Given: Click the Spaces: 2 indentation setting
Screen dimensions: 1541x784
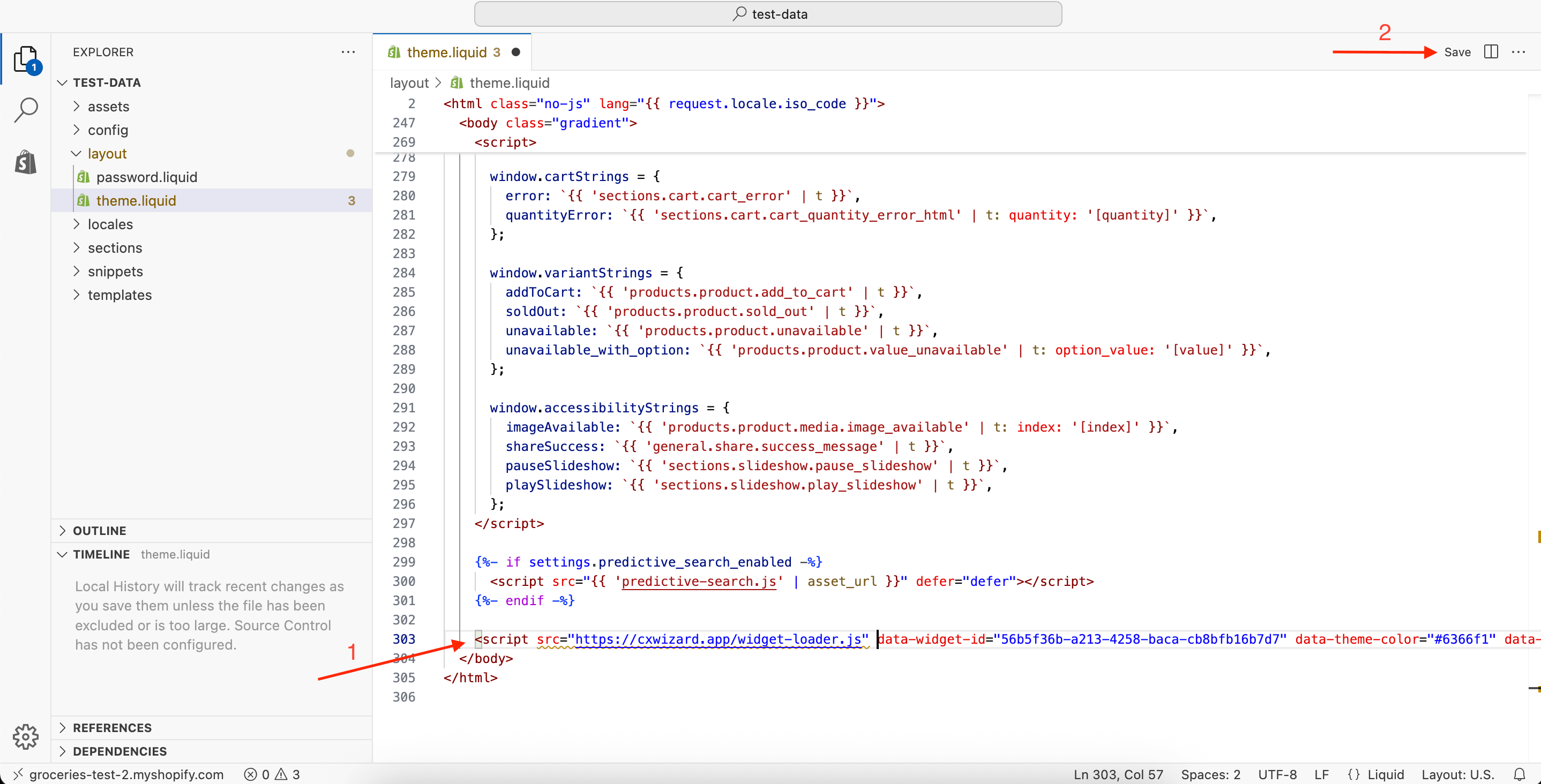Looking at the screenshot, I should [1210, 774].
